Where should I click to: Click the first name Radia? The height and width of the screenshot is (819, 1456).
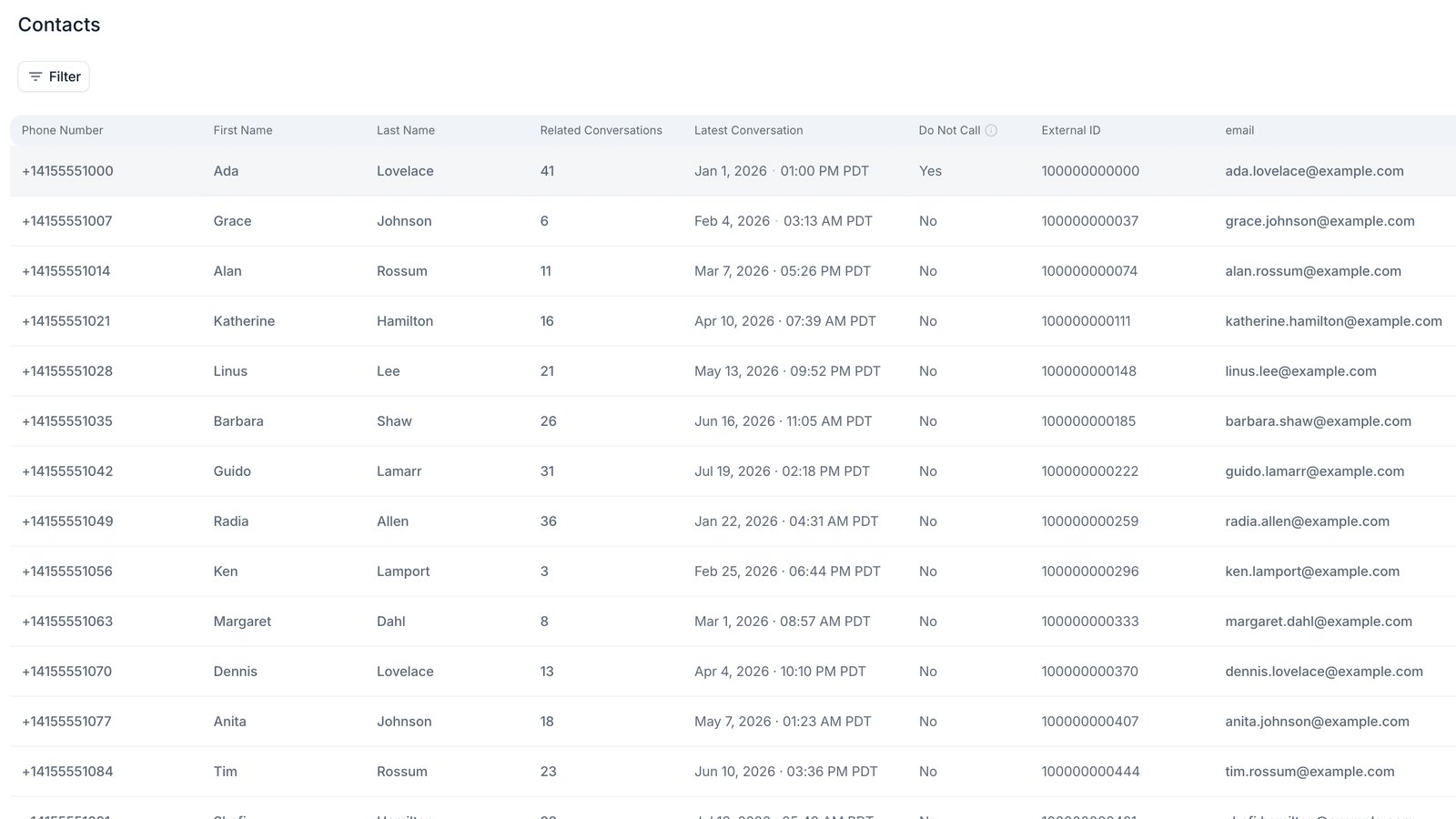click(x=231, y=521)
